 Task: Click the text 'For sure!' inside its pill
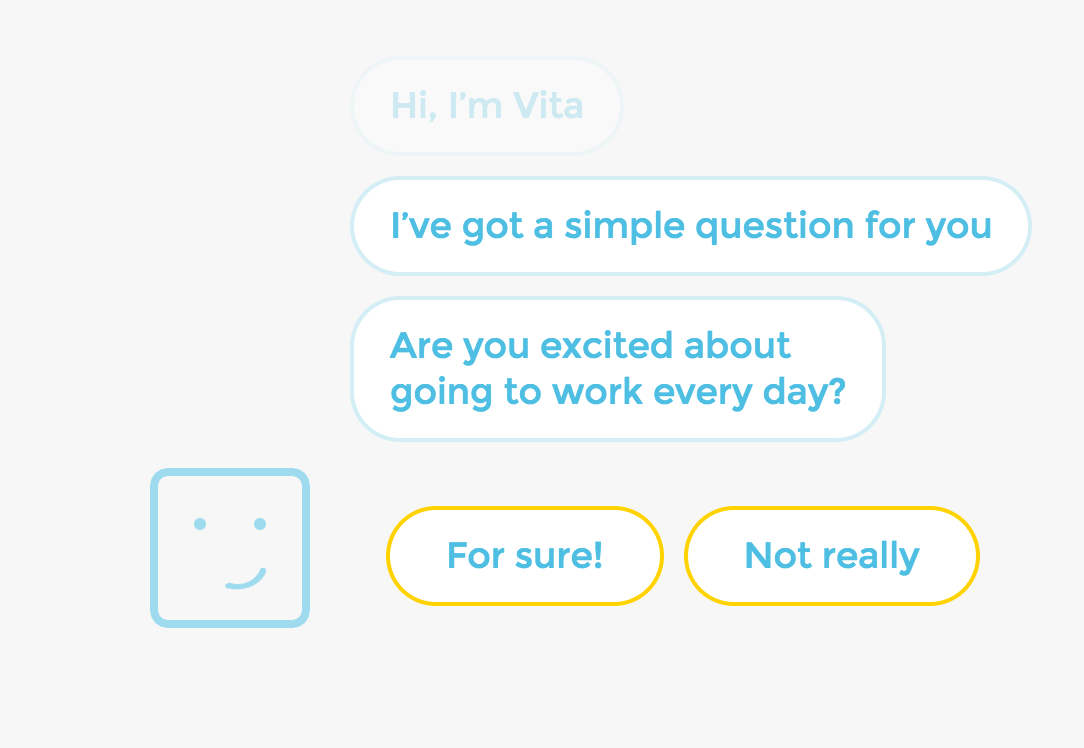pos(524,555)
